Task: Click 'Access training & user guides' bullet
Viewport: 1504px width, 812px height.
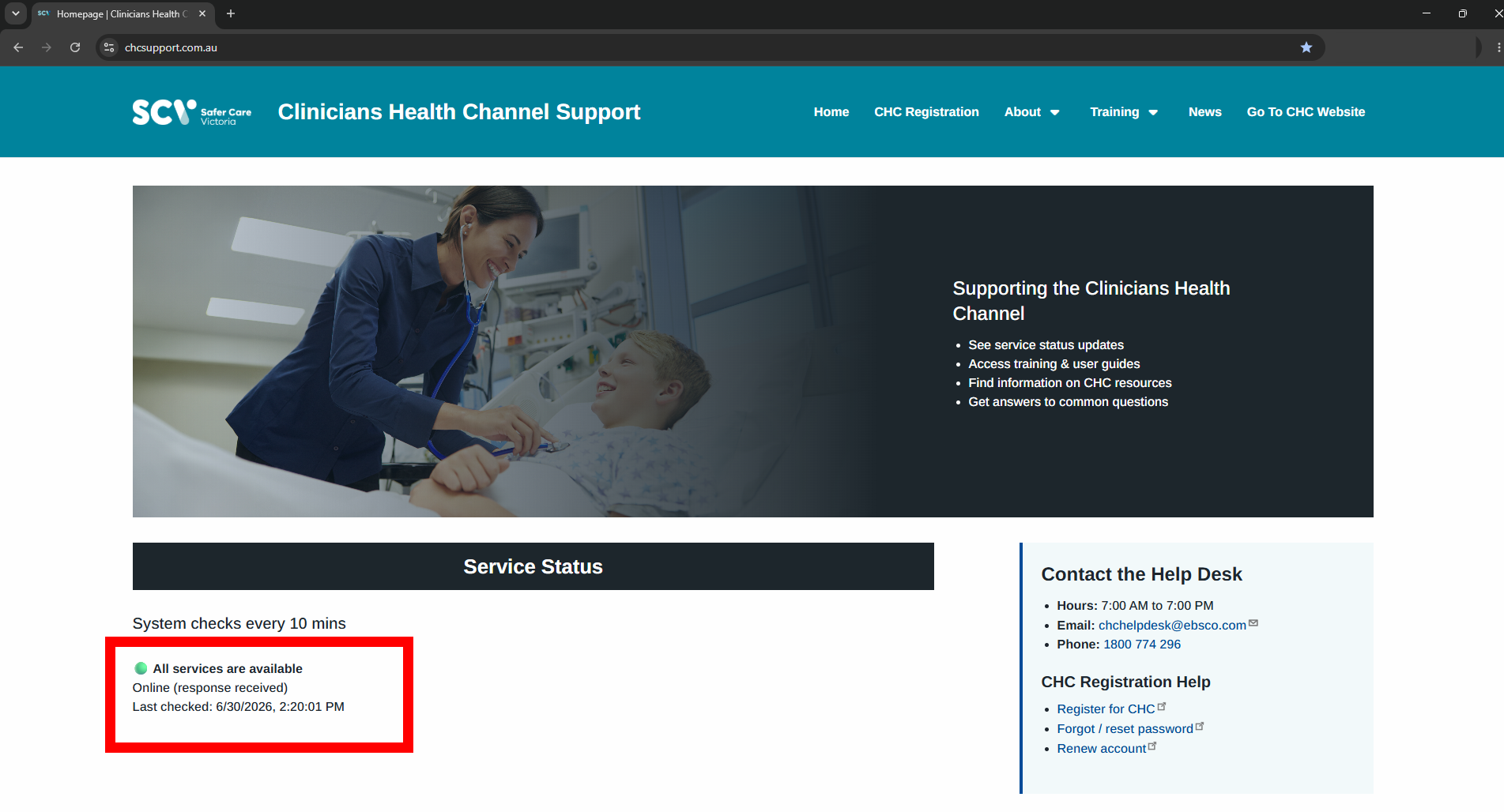Action: click(x=1054, y=364)
